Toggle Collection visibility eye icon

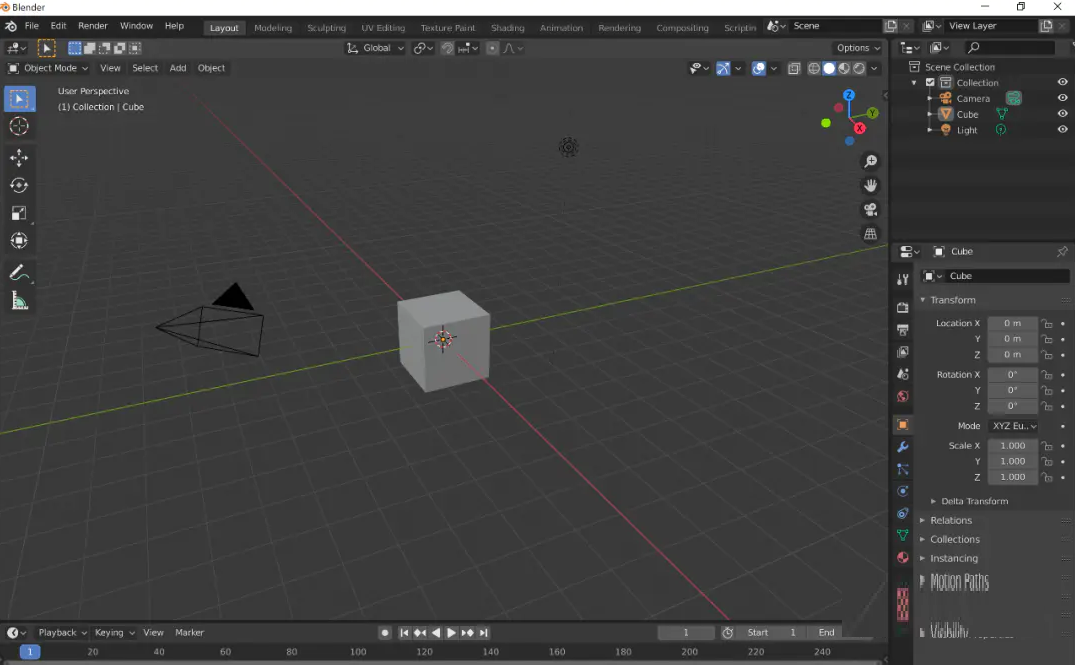[1063, 82]
